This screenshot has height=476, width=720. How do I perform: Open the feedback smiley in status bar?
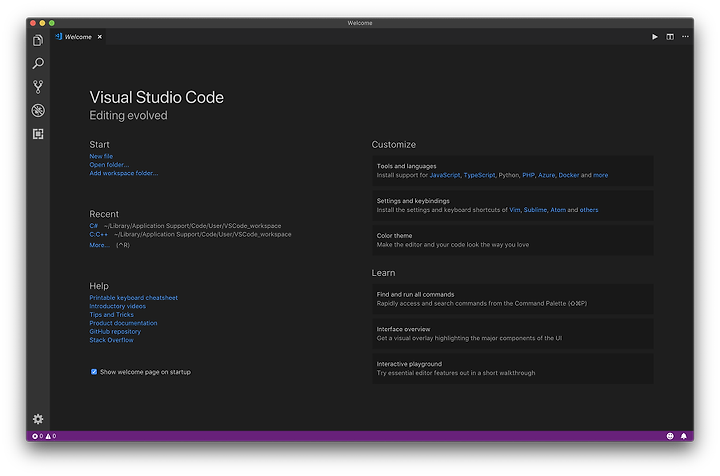670,436
